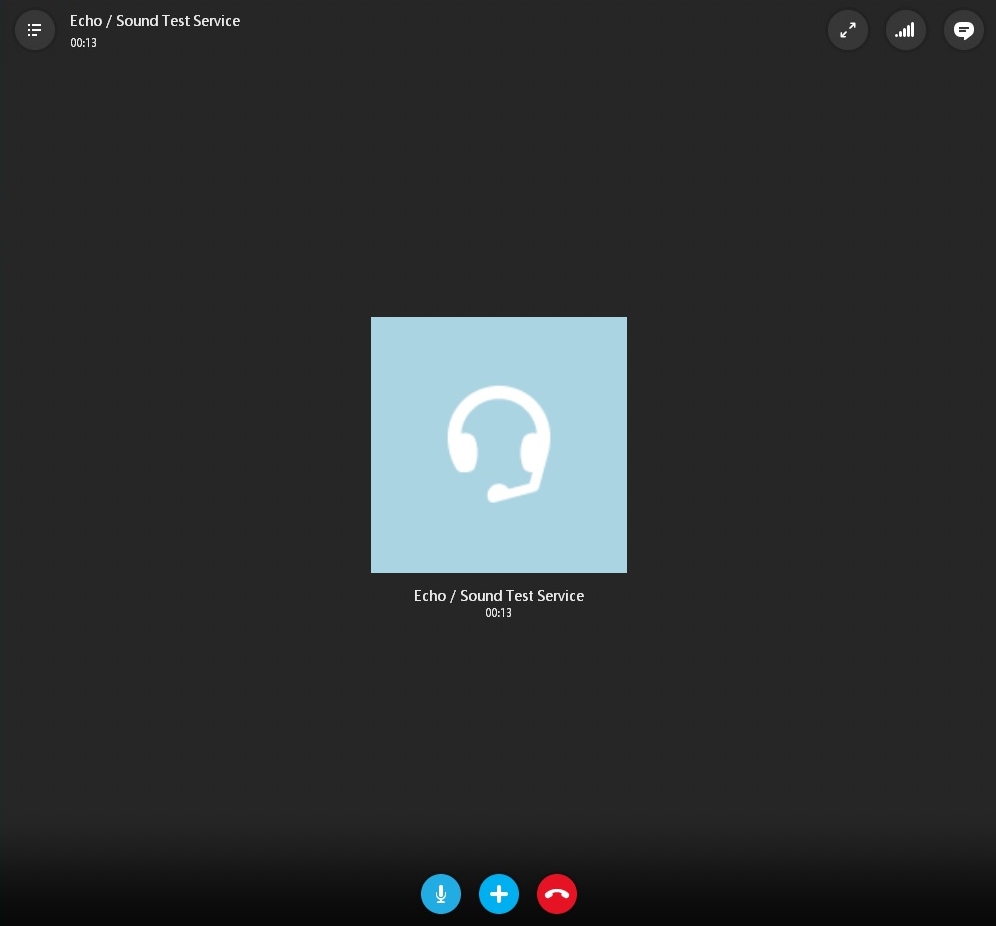Mute the microphone during the call
This screenshot has width=996, height=926.
(x=441, y=894)
